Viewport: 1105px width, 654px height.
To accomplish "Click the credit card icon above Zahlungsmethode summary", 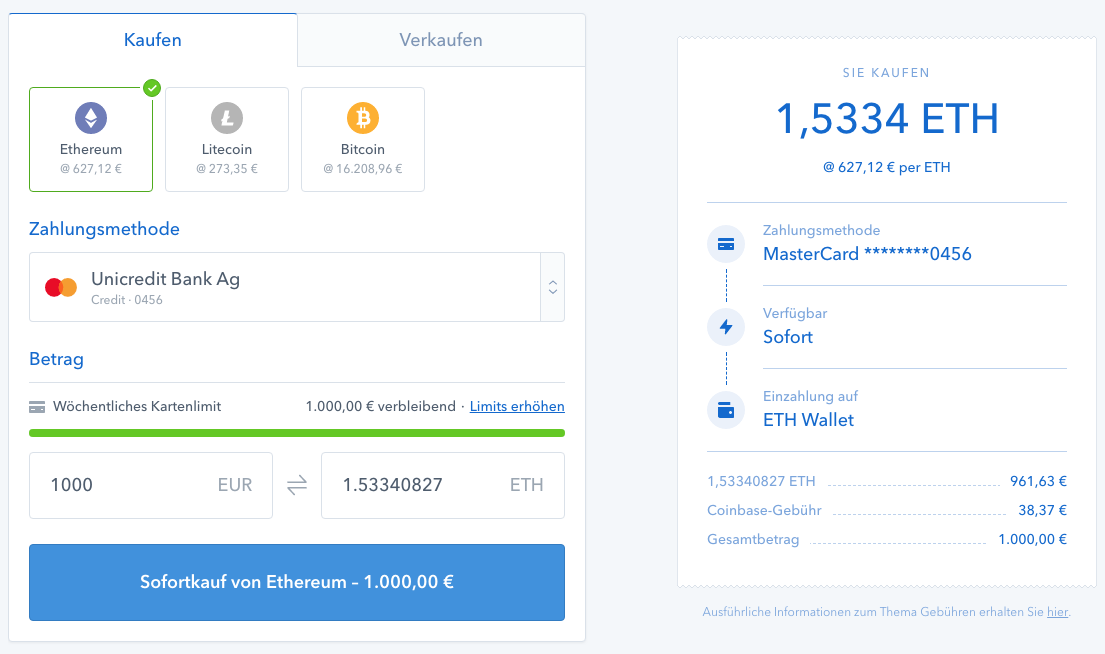I will pos(725,243).
